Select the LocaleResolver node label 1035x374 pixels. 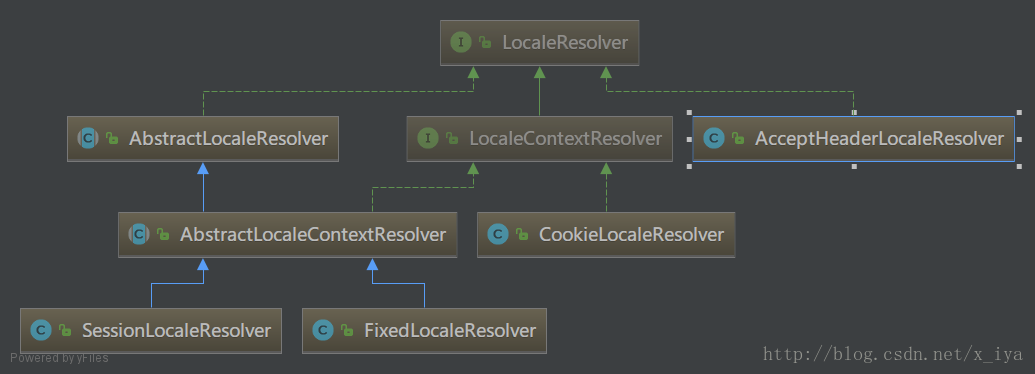(565, 43)
